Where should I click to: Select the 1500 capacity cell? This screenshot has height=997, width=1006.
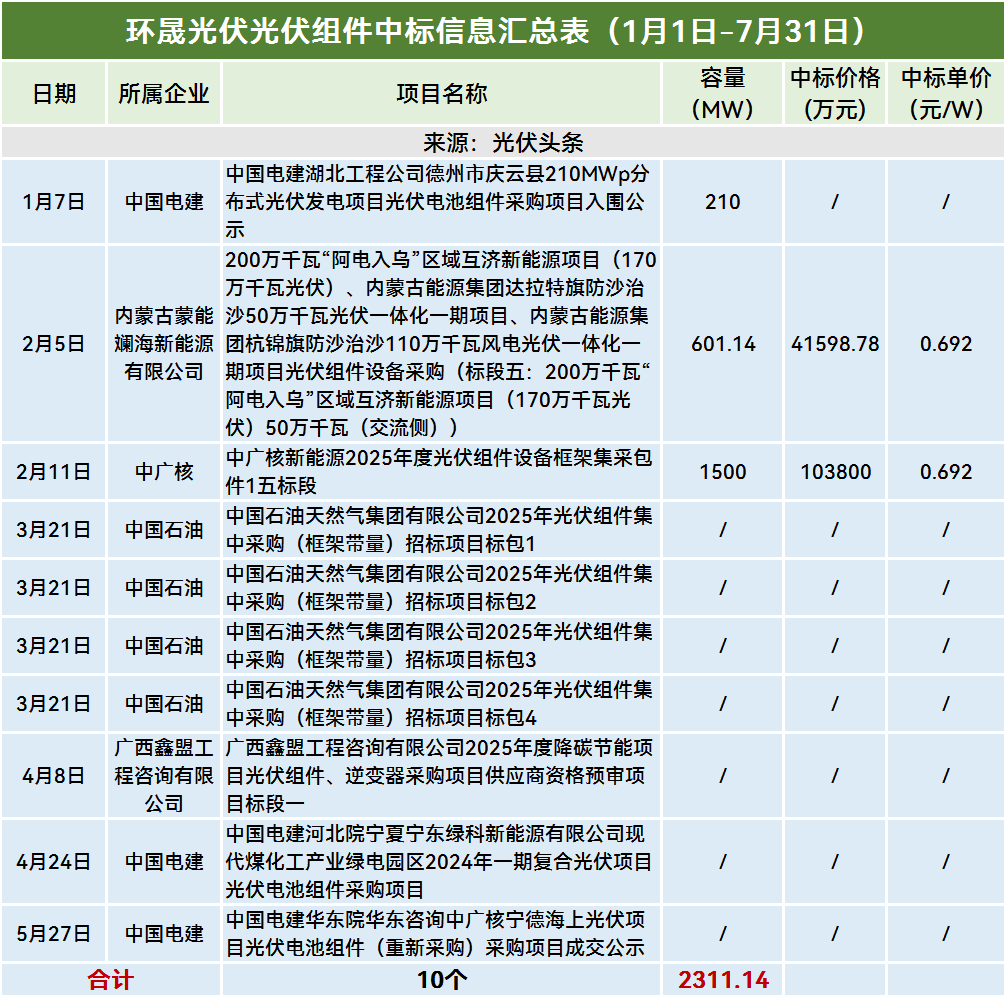coord(722,472)
